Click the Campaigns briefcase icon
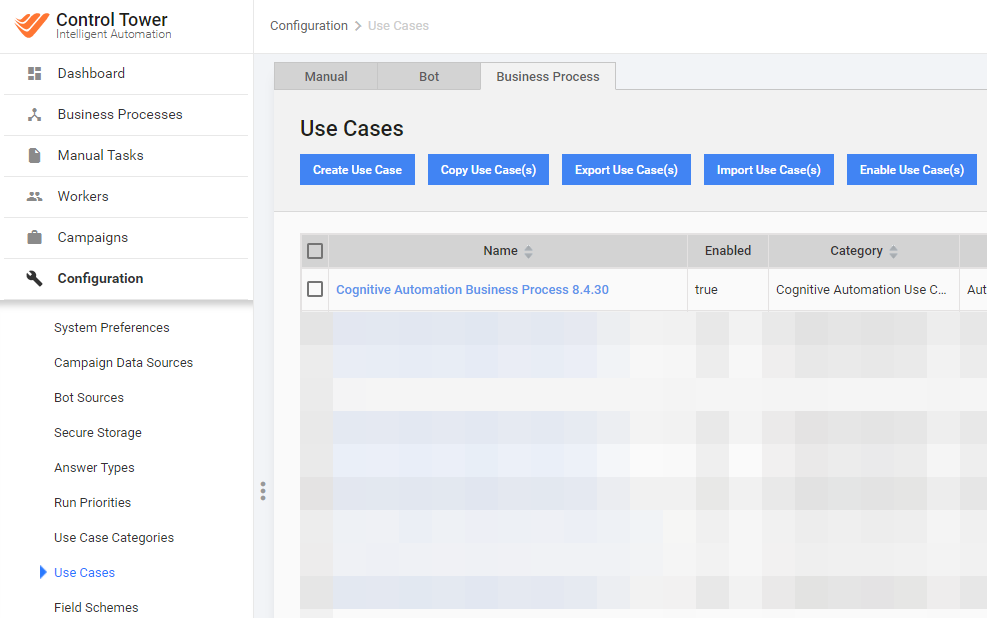This screenshot has height=618, width=987. click(35, 237)
